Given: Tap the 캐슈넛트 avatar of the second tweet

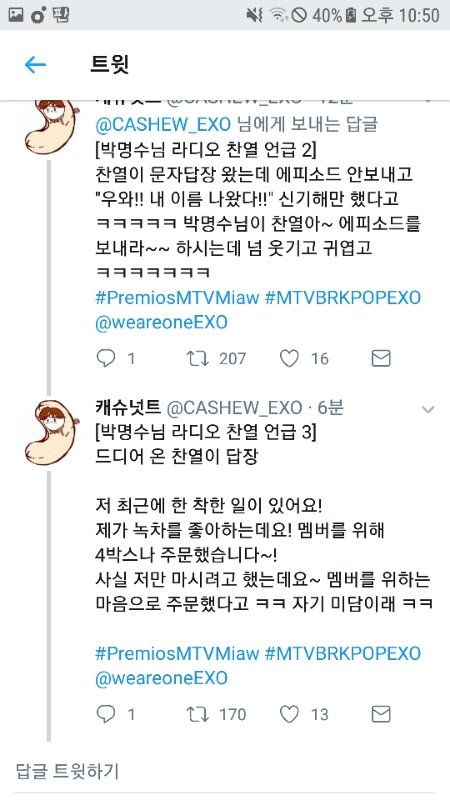Looking at the screenshot, I should pos(50,433).
